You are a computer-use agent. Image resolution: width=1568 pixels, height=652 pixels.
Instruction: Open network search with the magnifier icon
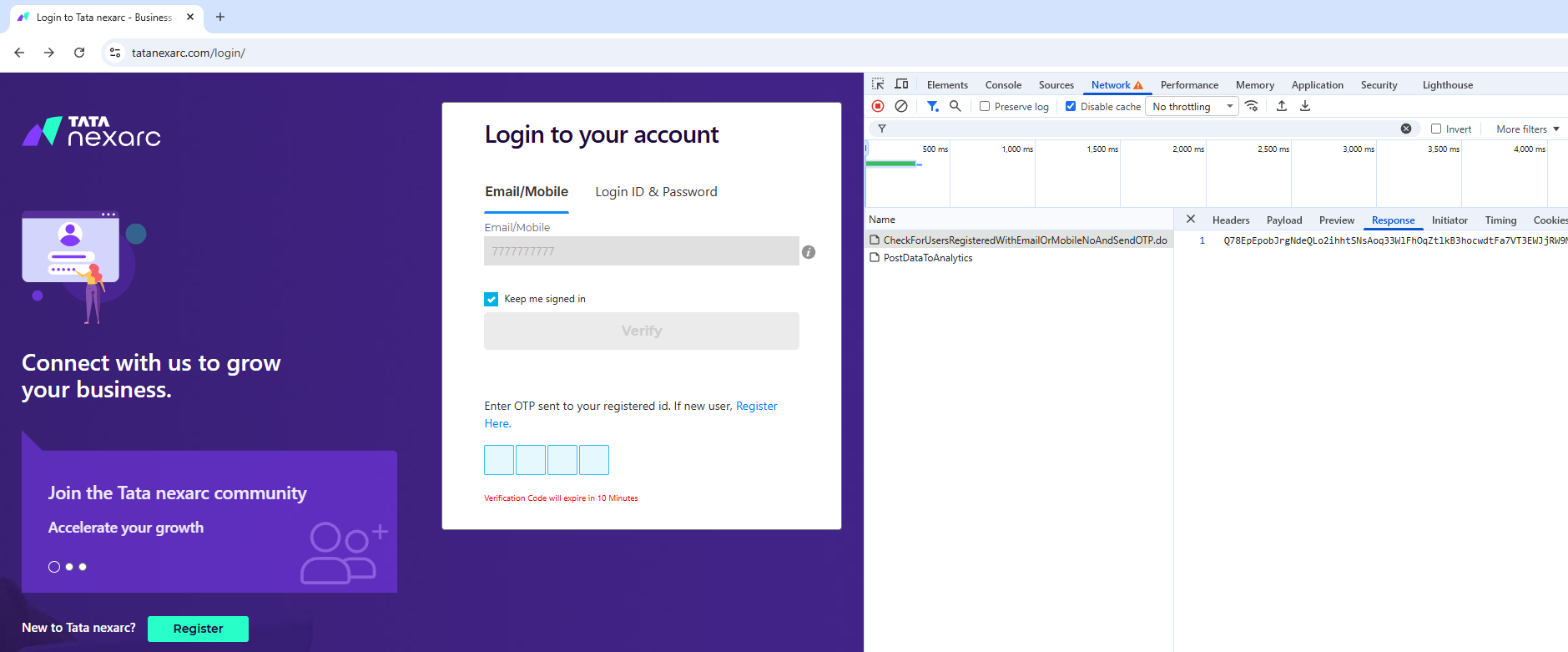click(x=955, y=106)
